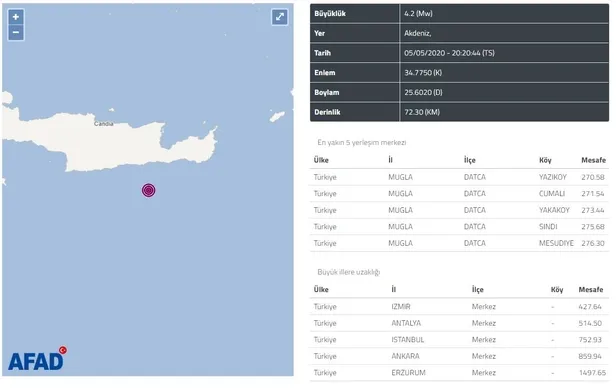Select distance 276.30 for MESUDIYE

[593, 243]
